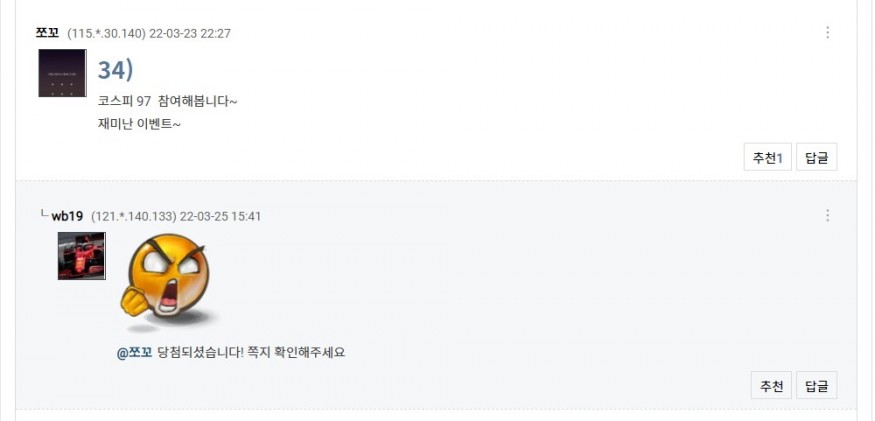
Task: Click the angry yellow emoticon sticker
Action: click(166, 282)
